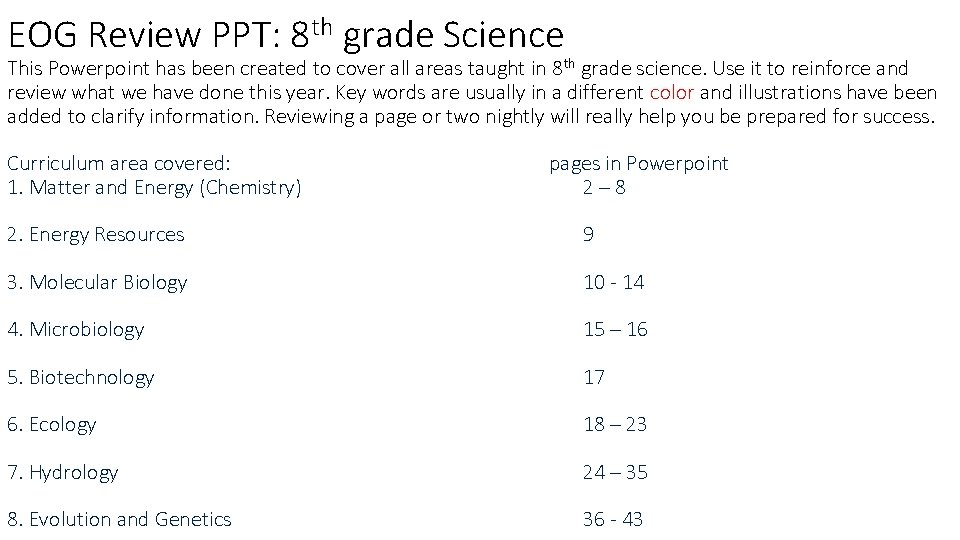Click page number '9'

tap(588, 234)
